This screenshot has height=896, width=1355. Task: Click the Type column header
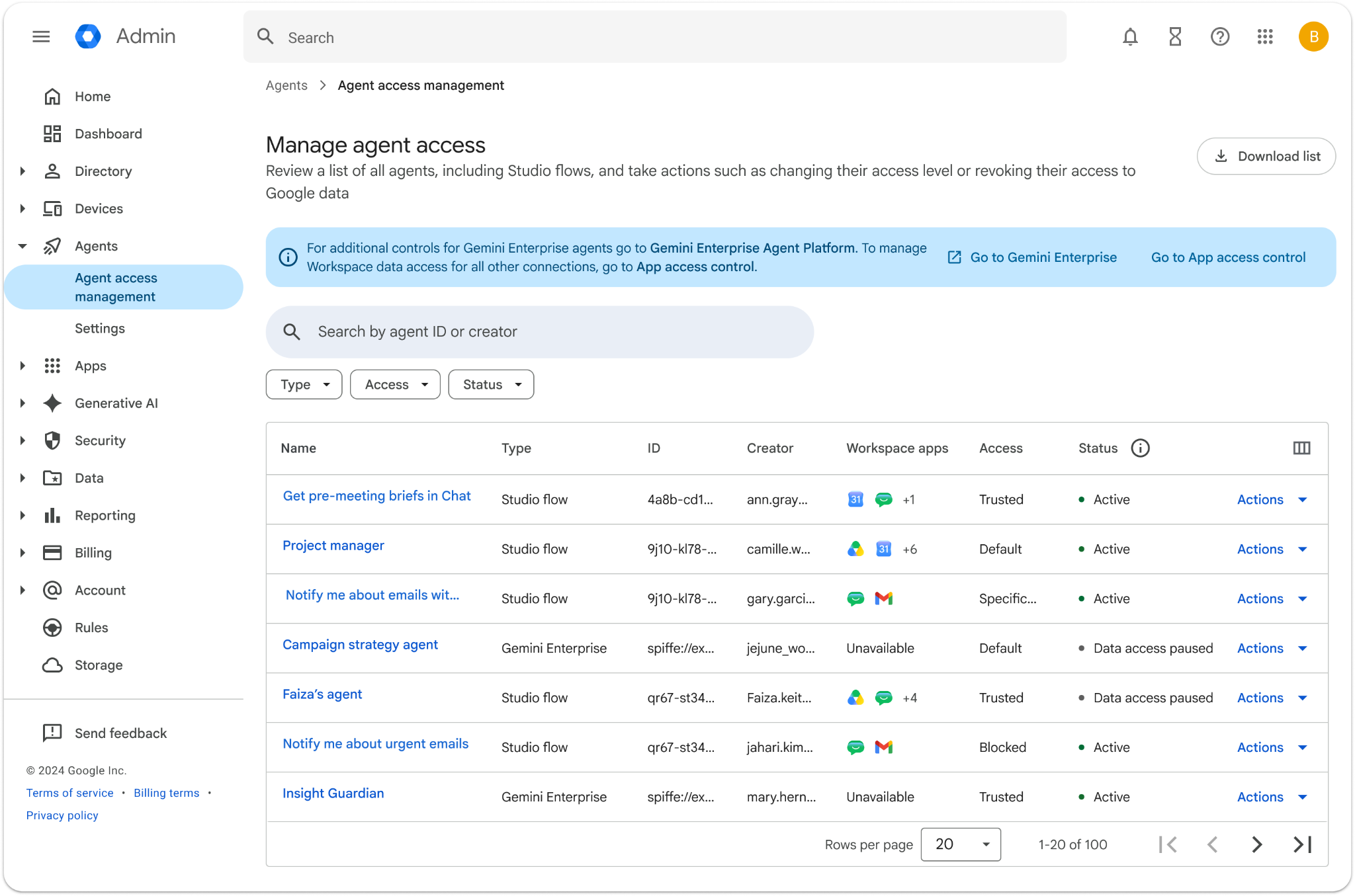[516, 448]
